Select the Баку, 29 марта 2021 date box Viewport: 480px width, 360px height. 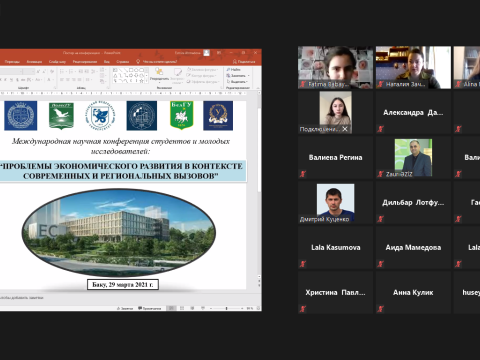pyautogui.click(x=123, y=285)
